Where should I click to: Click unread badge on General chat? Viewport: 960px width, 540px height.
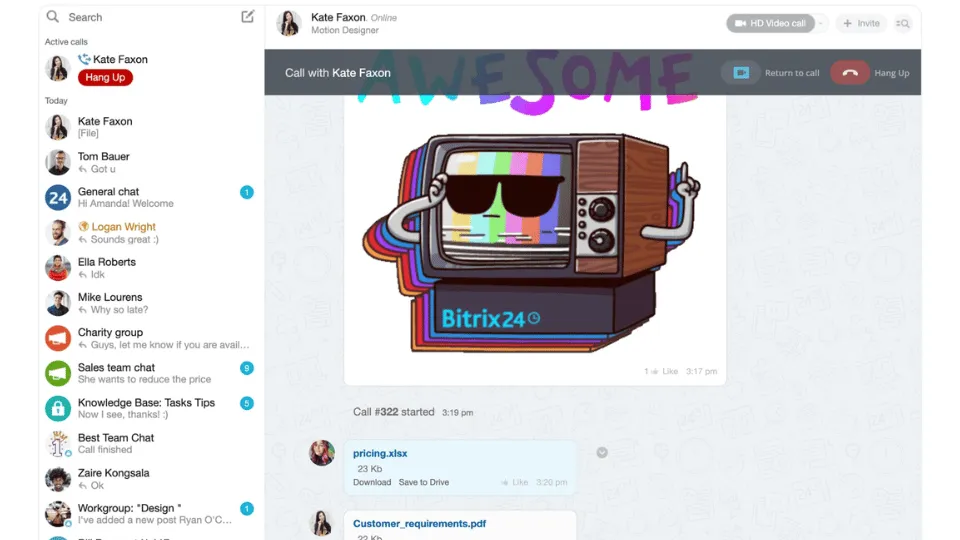(247, 192)
